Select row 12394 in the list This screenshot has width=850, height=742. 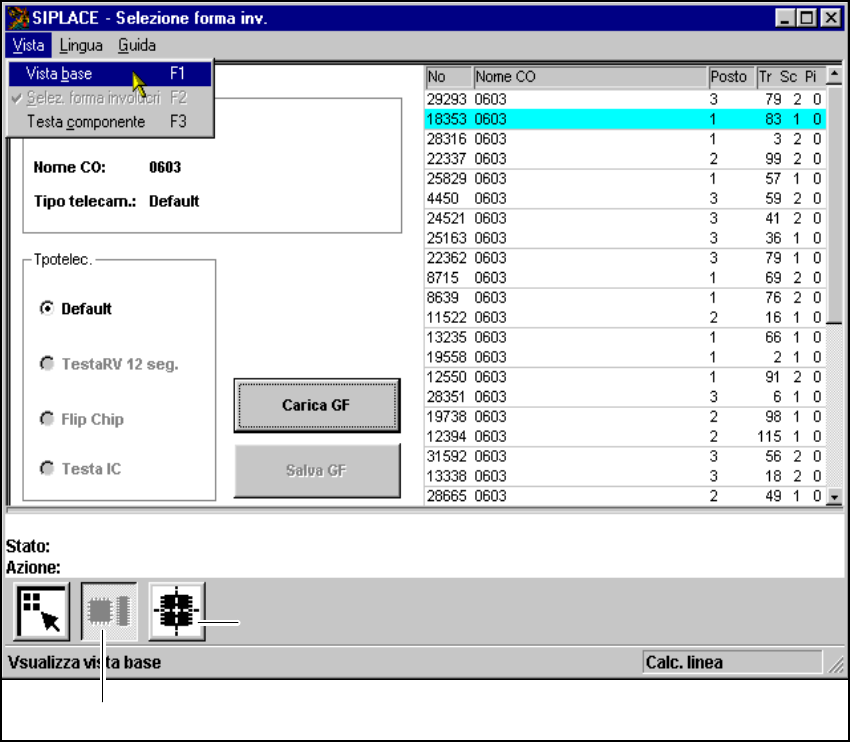625,436
